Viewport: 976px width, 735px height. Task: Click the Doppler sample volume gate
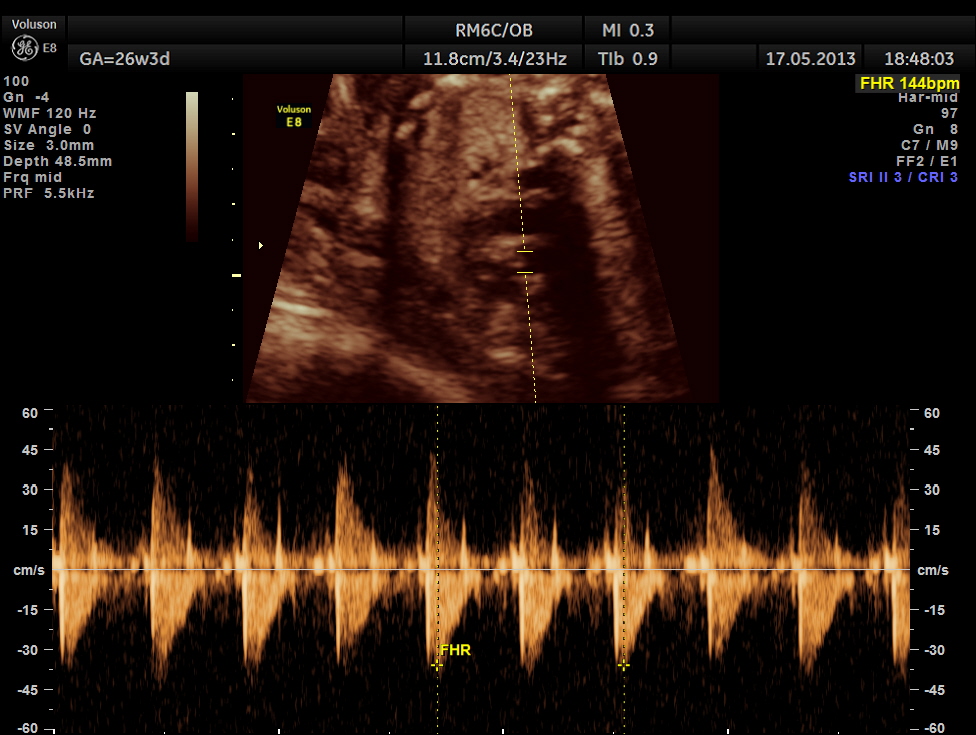click(524, 261)
